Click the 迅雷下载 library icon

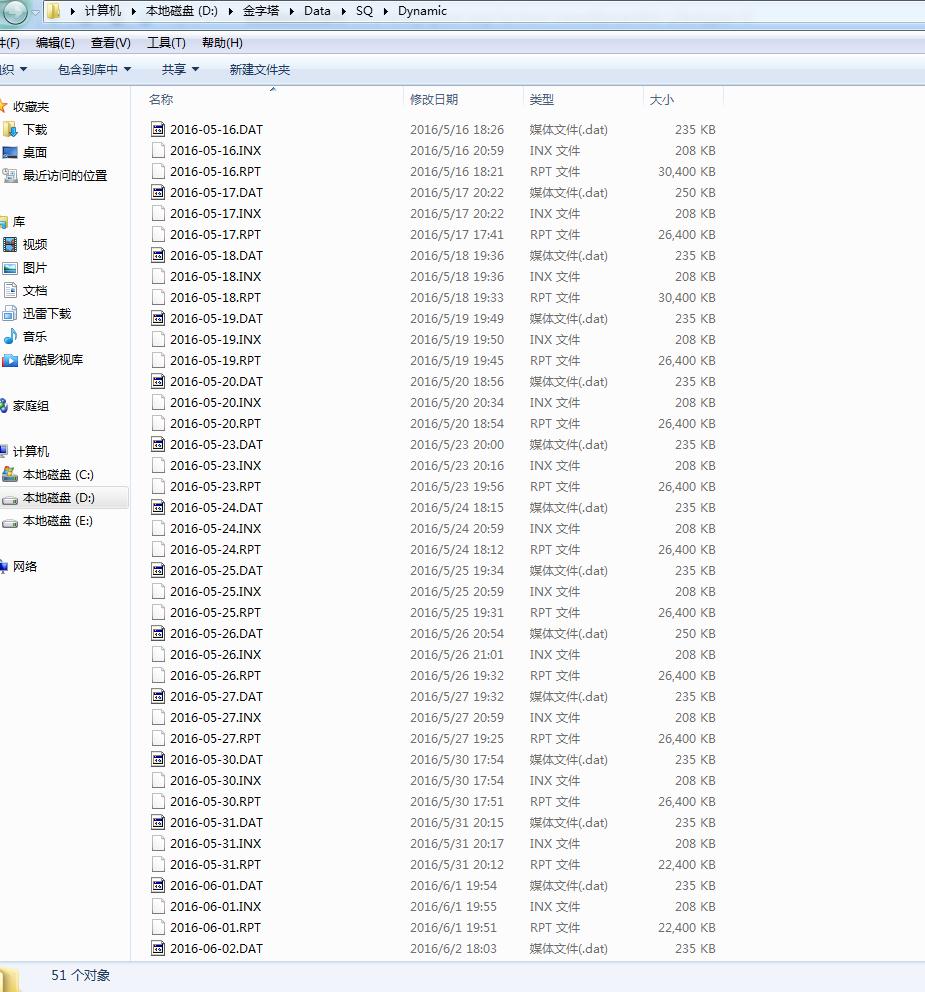[x=10, y=313]
